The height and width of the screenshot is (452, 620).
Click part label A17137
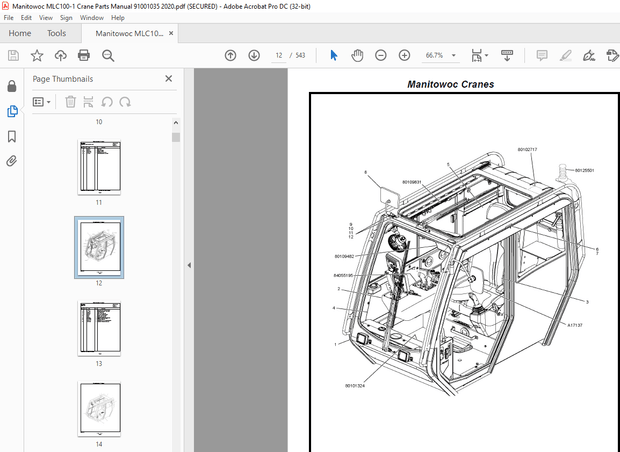(x=575, y=325)
